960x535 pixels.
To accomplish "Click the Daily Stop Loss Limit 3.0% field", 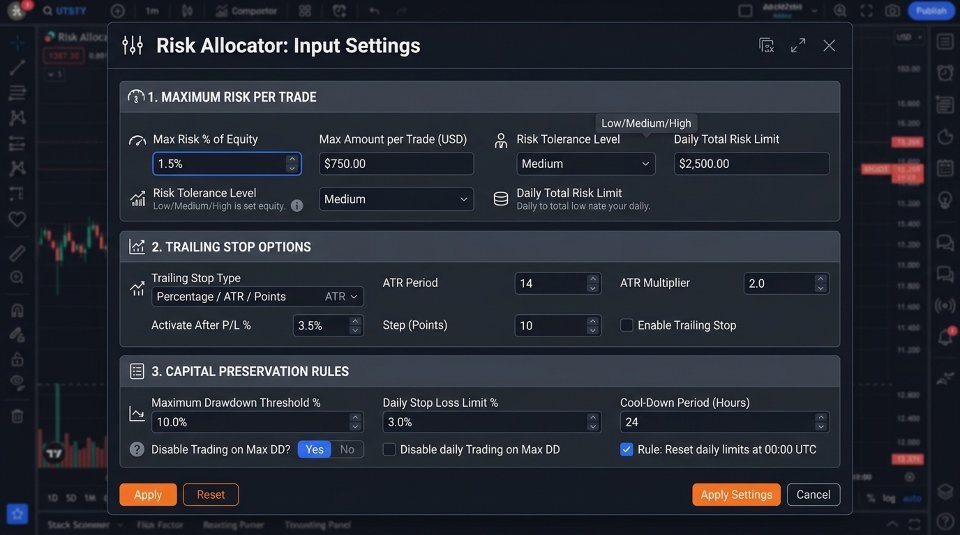I will point(492,422).
